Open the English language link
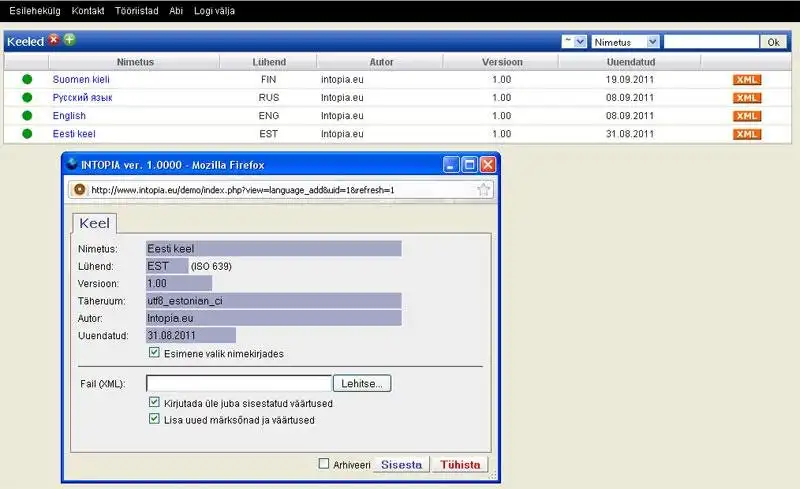 click(69, 116)
